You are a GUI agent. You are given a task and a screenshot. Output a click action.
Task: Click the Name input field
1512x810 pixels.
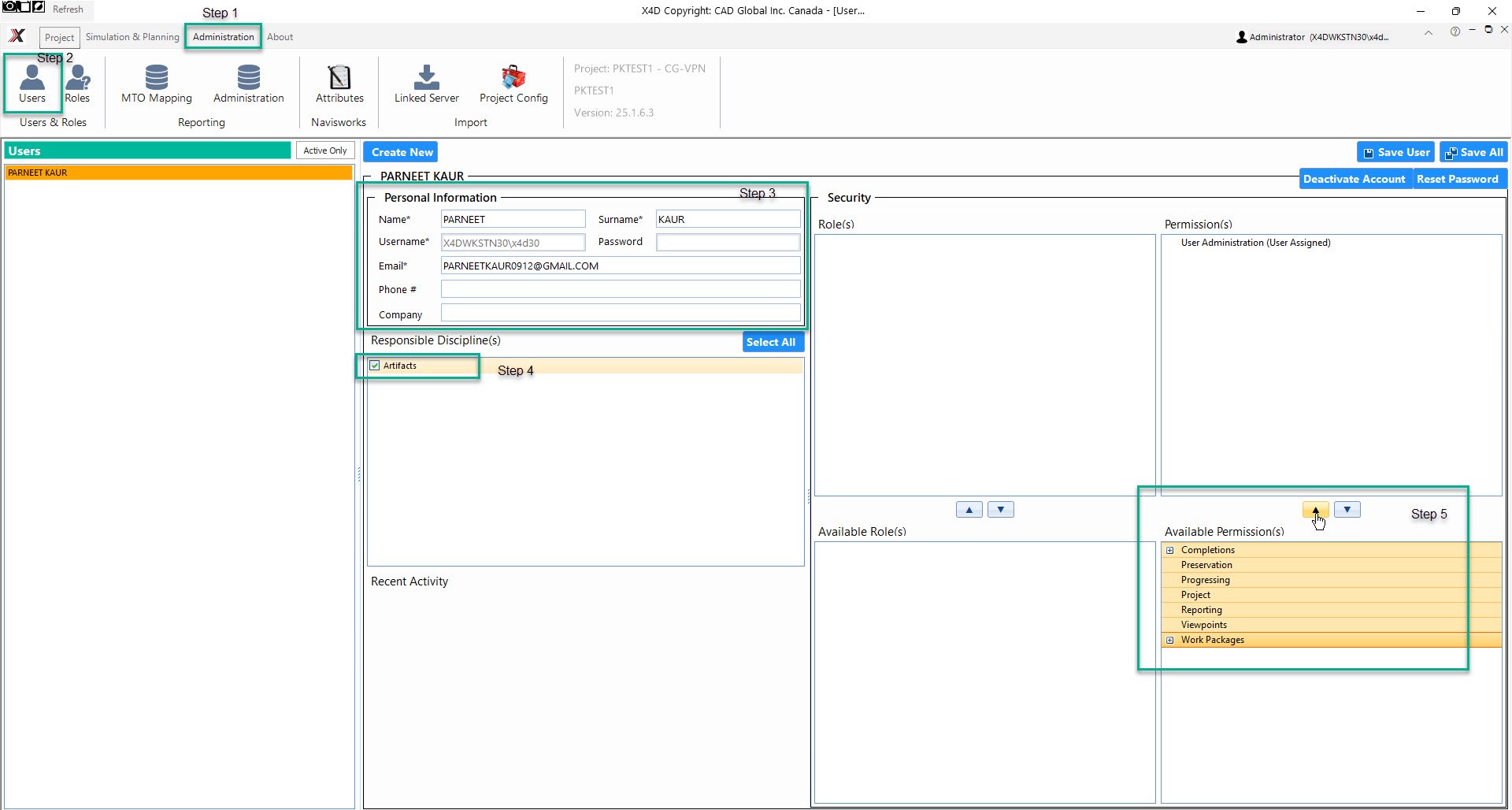click(513, 219)
